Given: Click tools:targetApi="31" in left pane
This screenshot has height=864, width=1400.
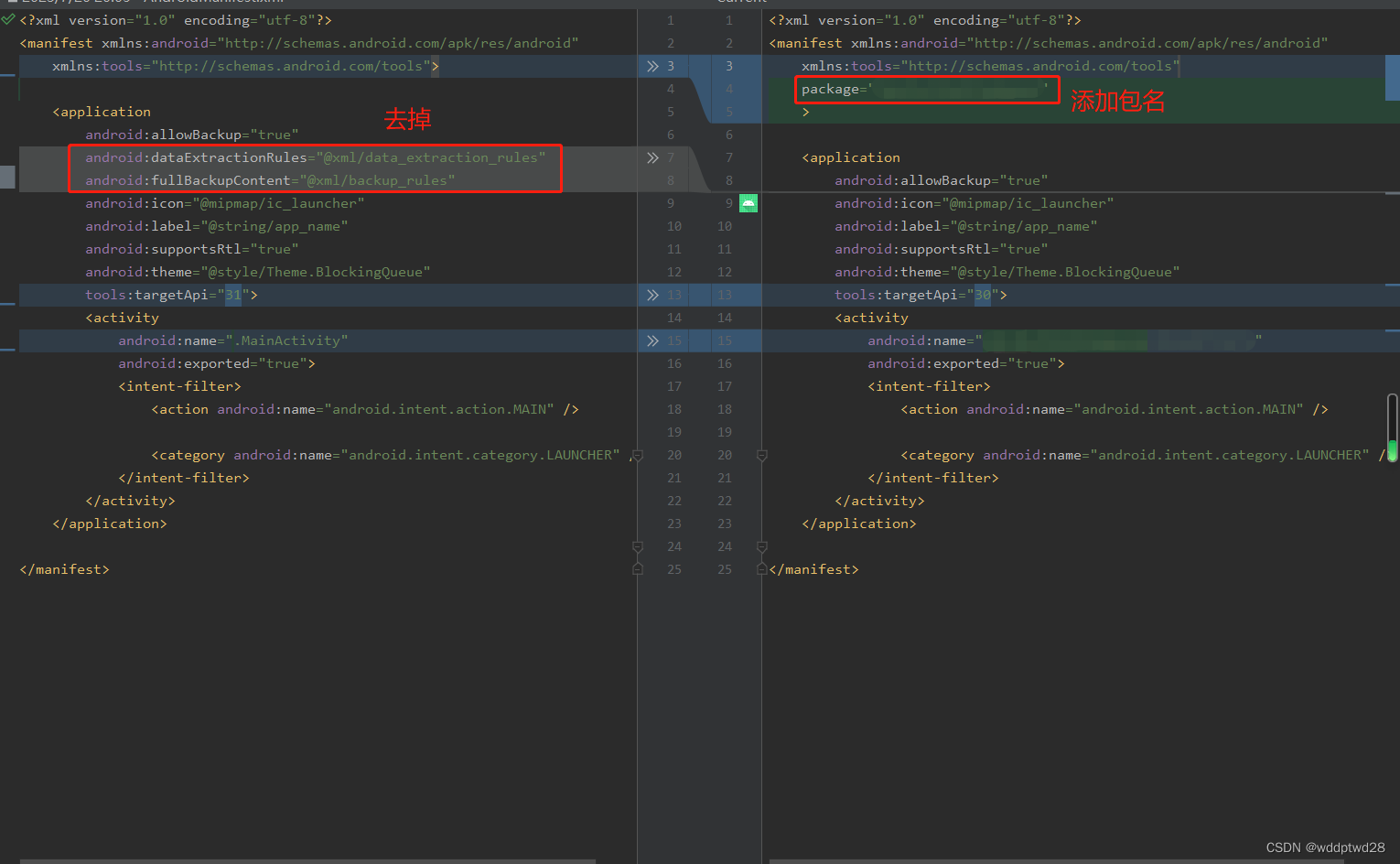Looking at the screenshot, I should click(x=171, y=295).
